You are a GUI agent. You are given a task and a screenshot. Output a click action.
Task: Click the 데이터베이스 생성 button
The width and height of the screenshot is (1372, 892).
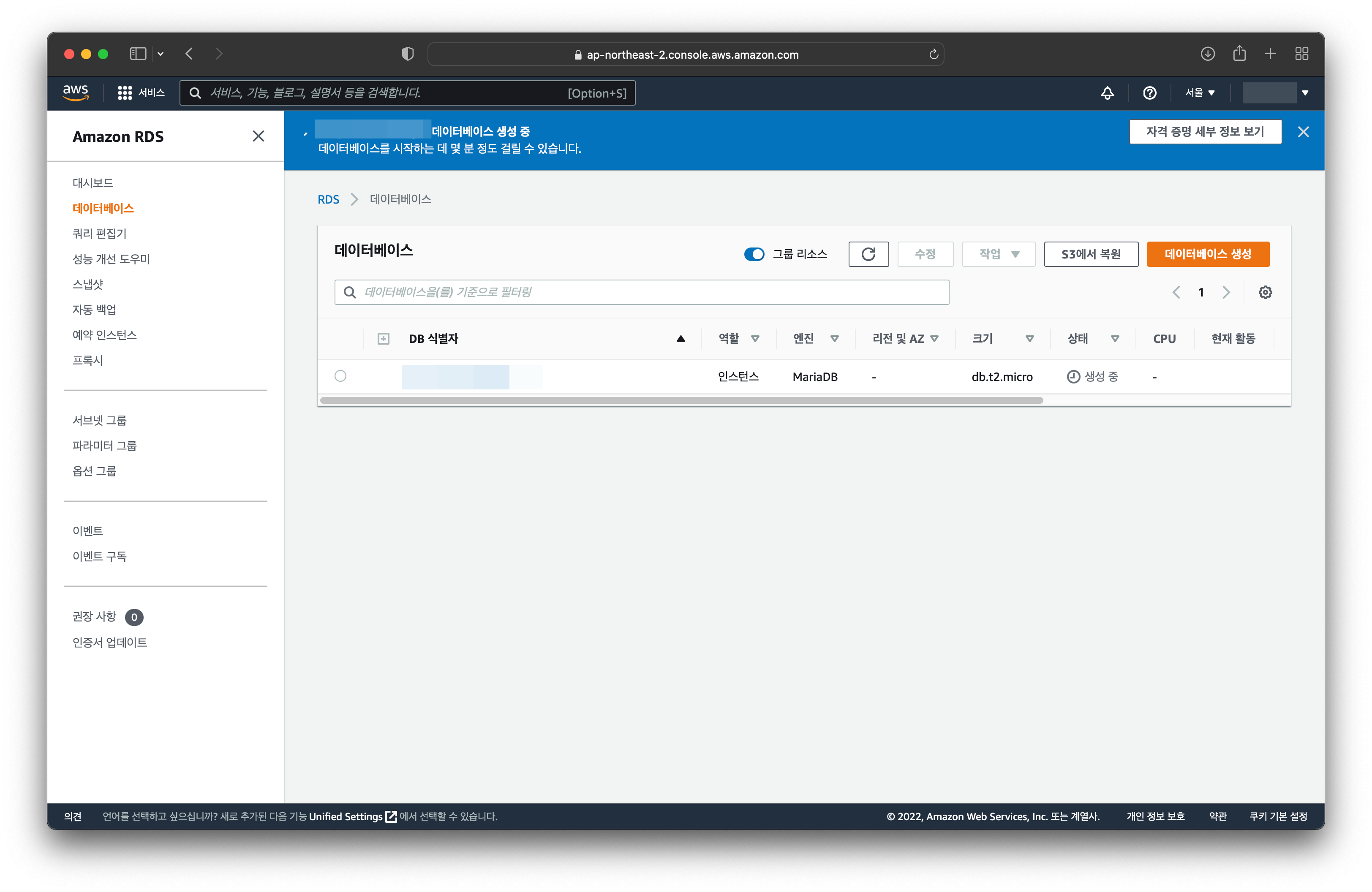pyautogui.click(x=1208, y=254)
